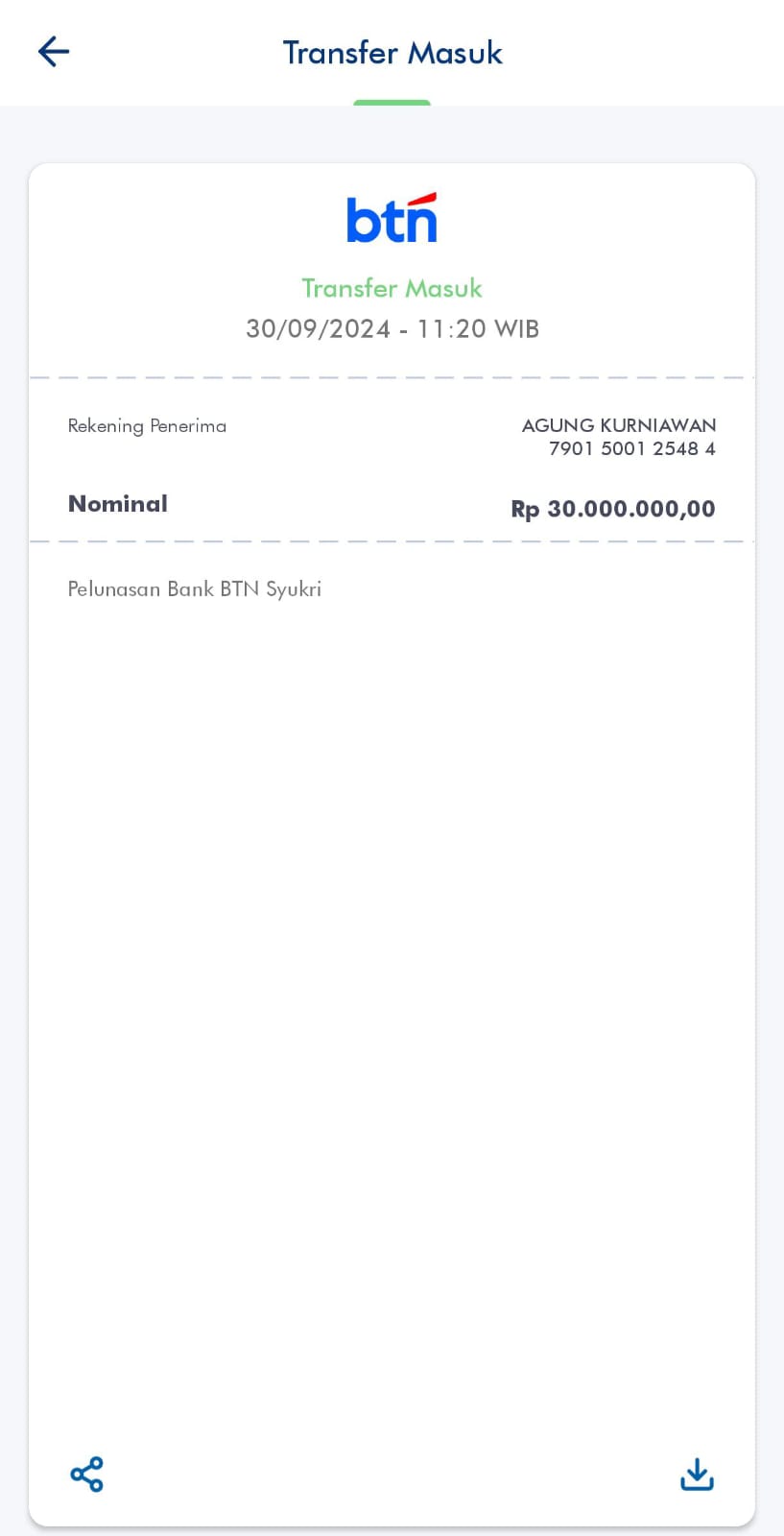
Task: Tap the BTN bank logo
Action: point(392,218)
